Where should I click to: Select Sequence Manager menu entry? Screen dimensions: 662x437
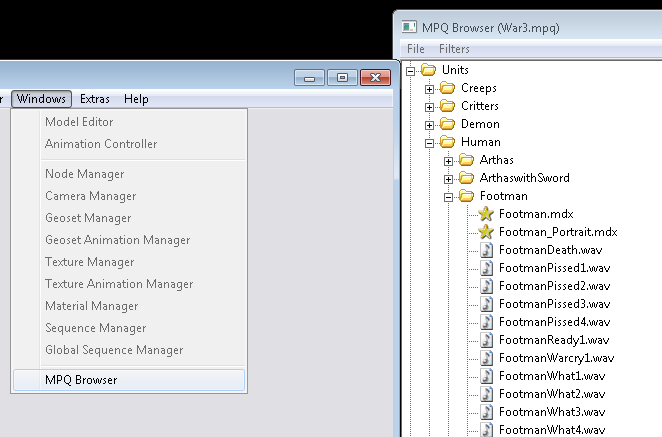point(129,327)
